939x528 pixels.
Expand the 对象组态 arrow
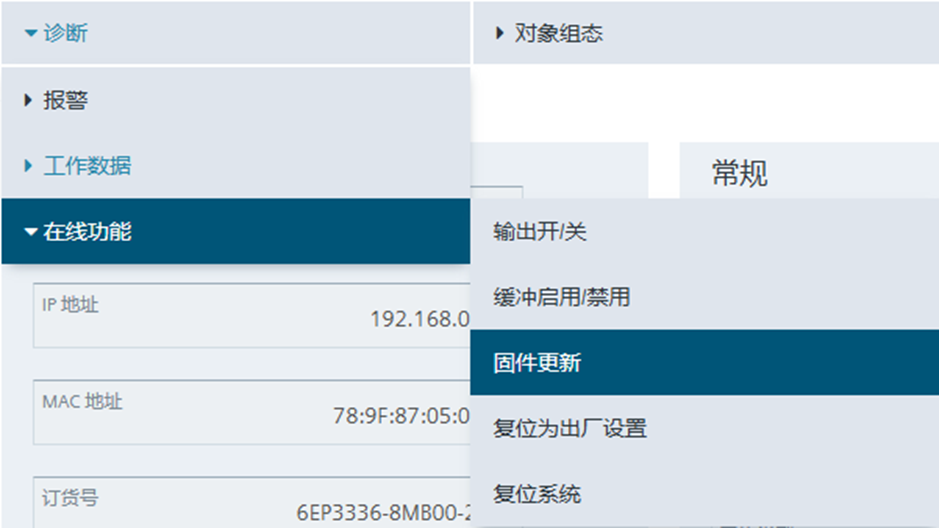(500, 34)
